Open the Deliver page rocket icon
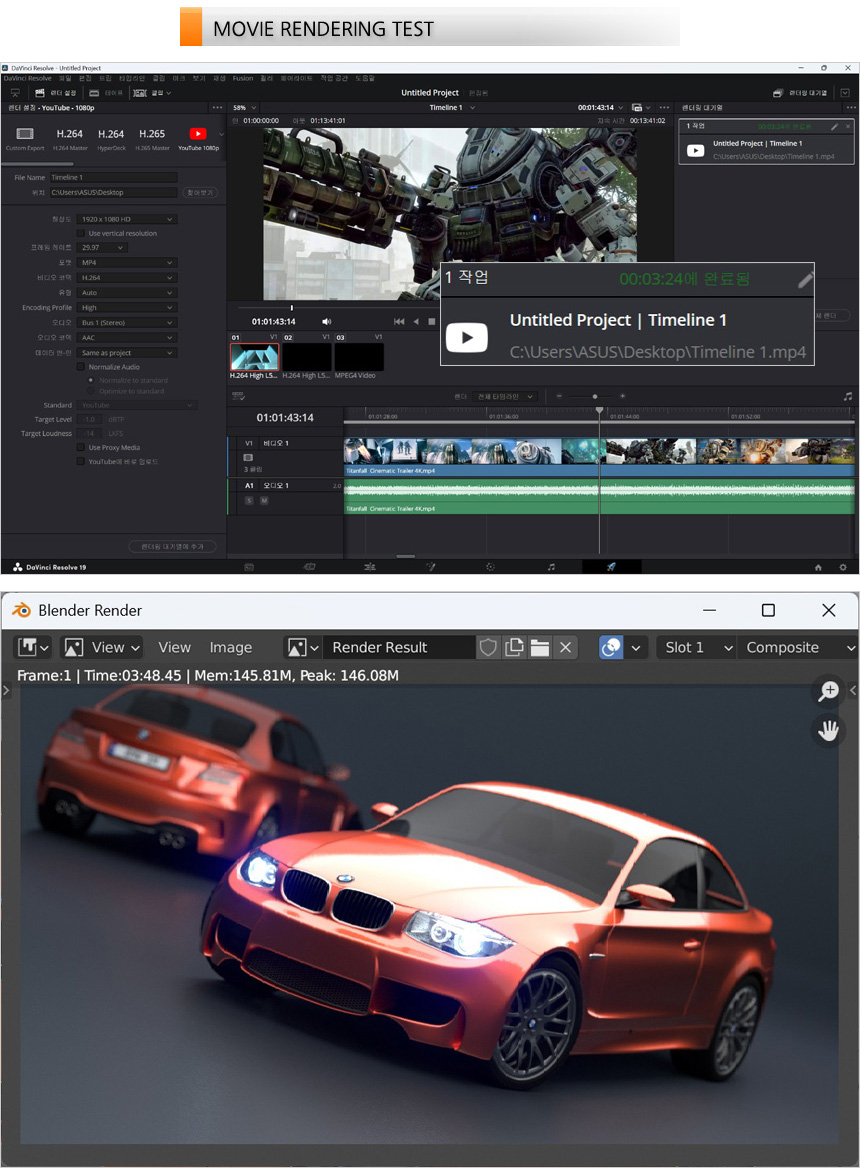Image resolution: width=860 pixels, height=1171 pixels. [x=611, y=566]
